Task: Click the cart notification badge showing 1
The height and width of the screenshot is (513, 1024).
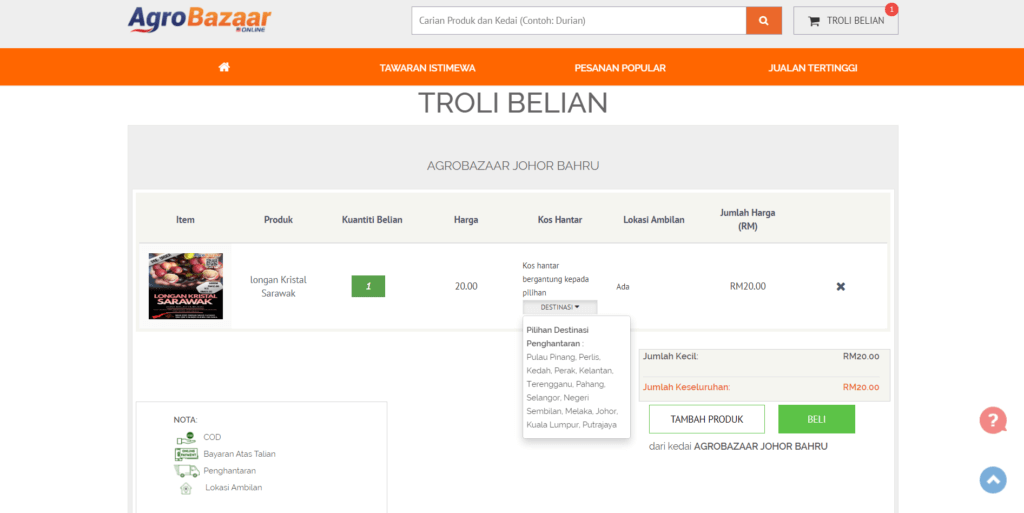Action: pos(891,9)
